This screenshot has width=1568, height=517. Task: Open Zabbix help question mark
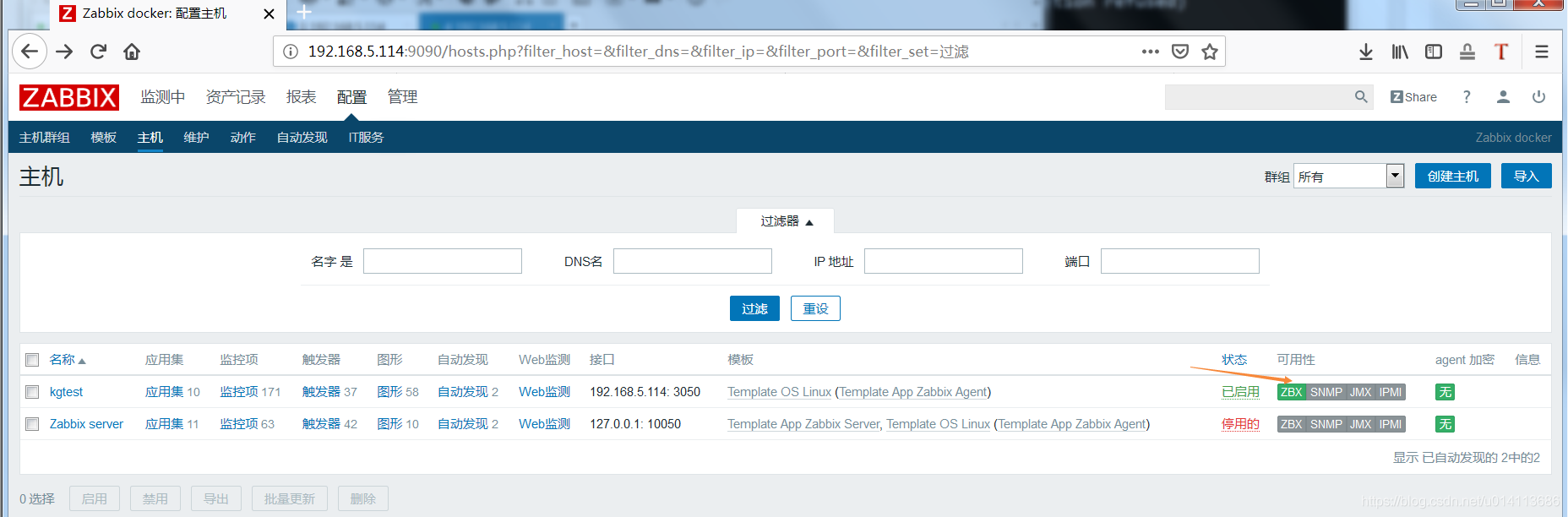[1467, 97]
